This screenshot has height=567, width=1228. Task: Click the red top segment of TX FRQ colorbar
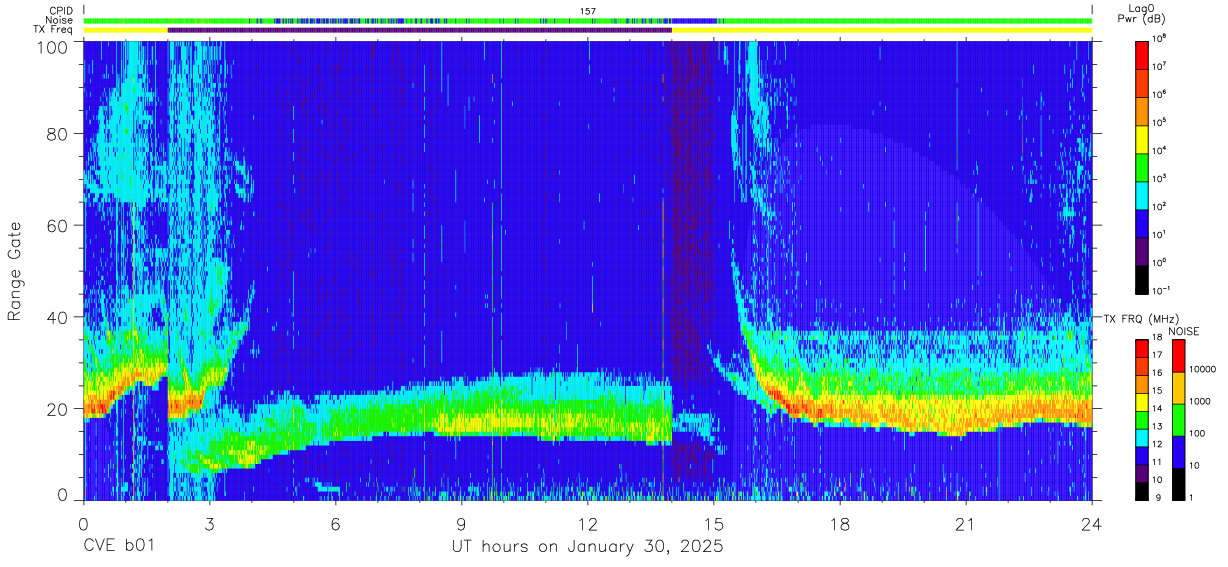pos(1143,348)
